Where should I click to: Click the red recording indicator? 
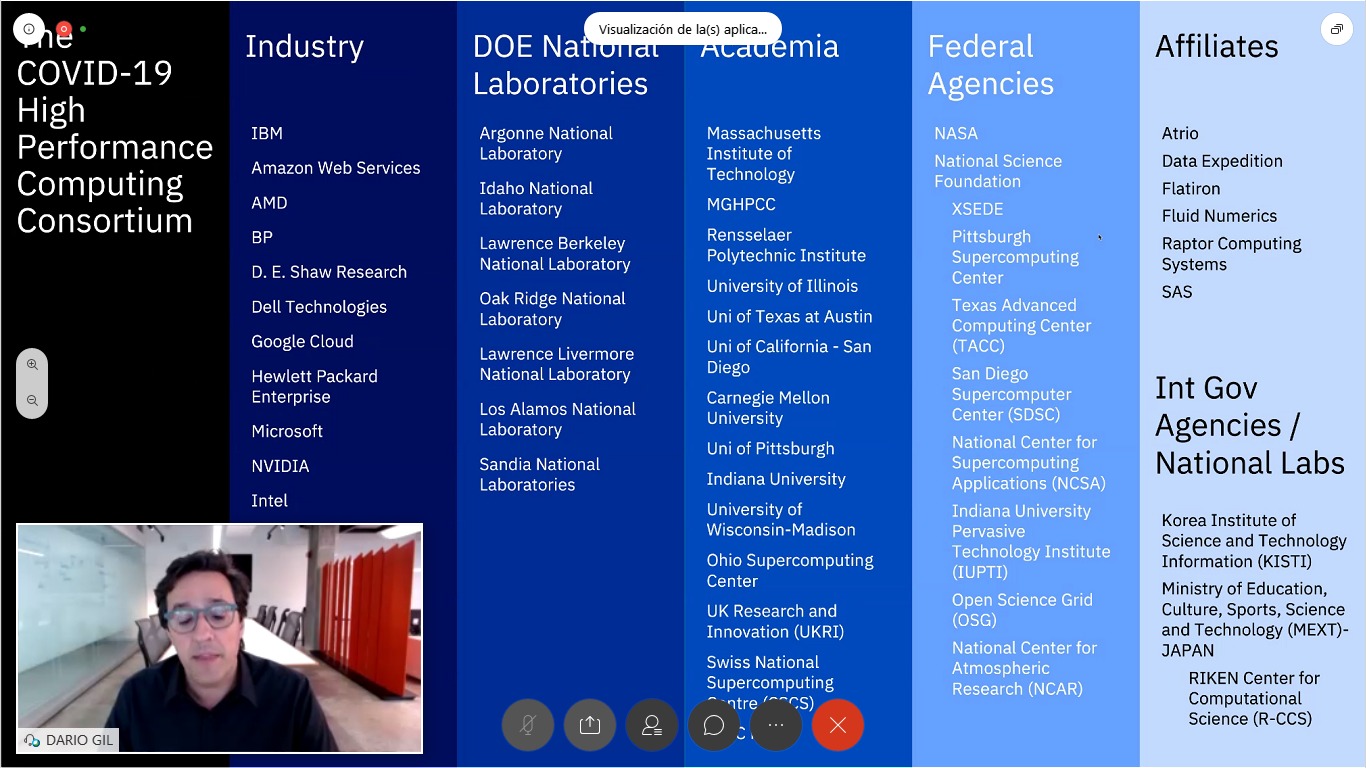tap(64, 29)
